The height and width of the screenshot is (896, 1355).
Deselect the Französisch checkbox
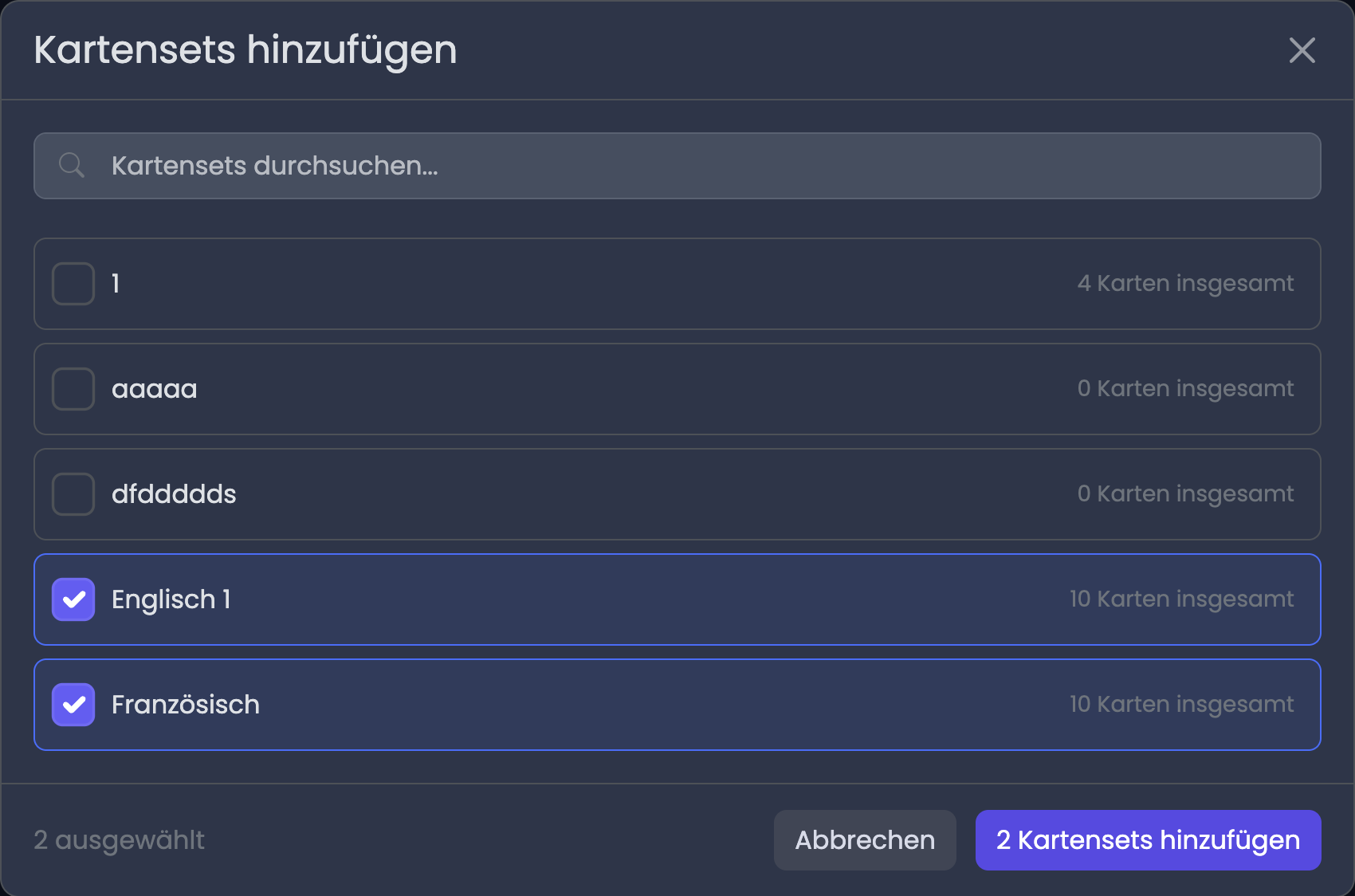(x=73, y=705)
